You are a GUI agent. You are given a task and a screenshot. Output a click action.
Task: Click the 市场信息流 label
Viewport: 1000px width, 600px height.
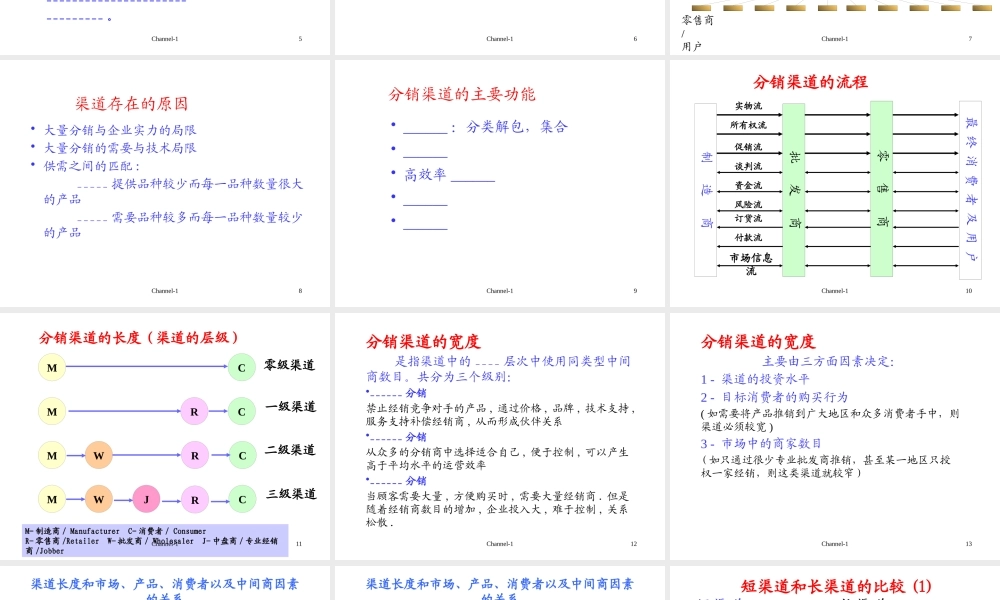[x=751, y=263]
